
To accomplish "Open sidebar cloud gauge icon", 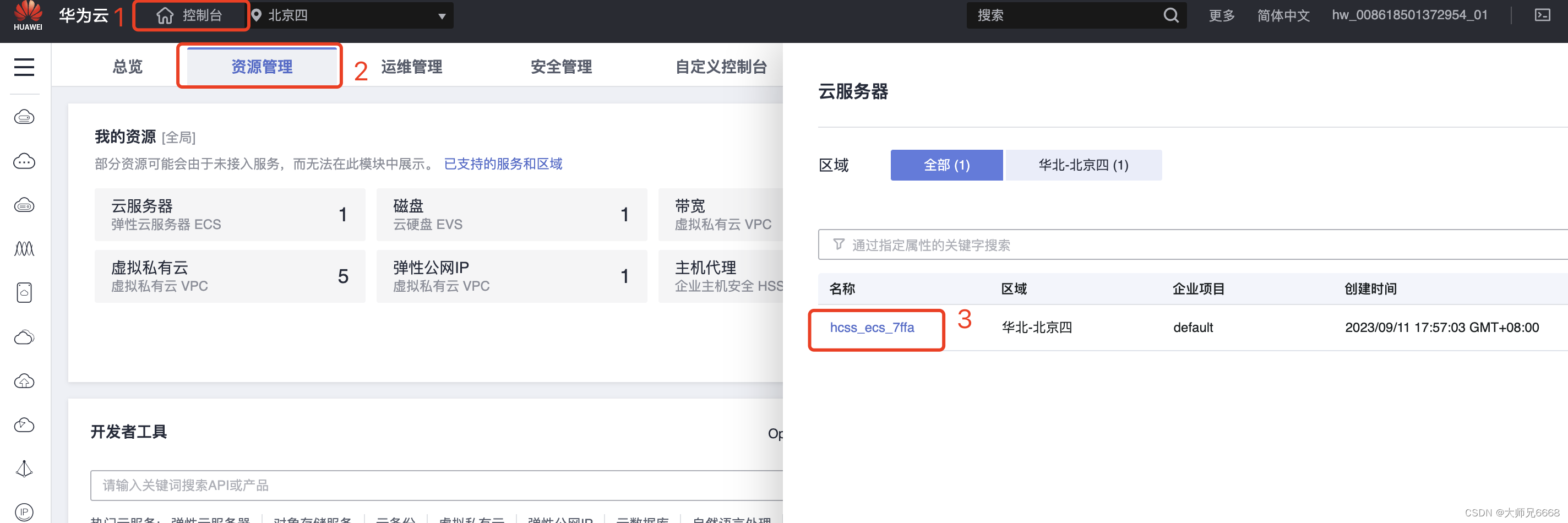I will tap(24, 424).
